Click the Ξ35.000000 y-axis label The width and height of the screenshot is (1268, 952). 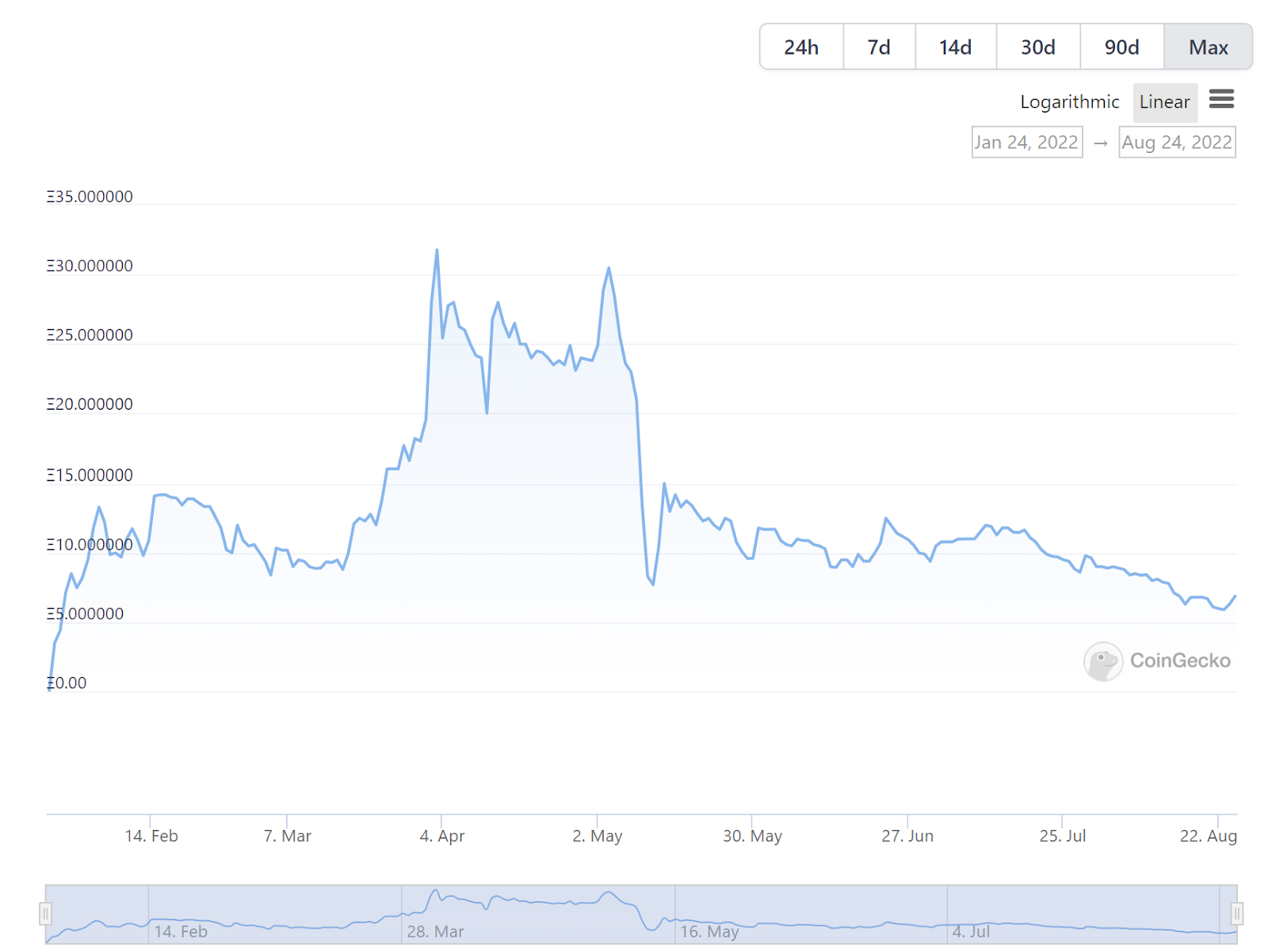[x=90, y=197]
